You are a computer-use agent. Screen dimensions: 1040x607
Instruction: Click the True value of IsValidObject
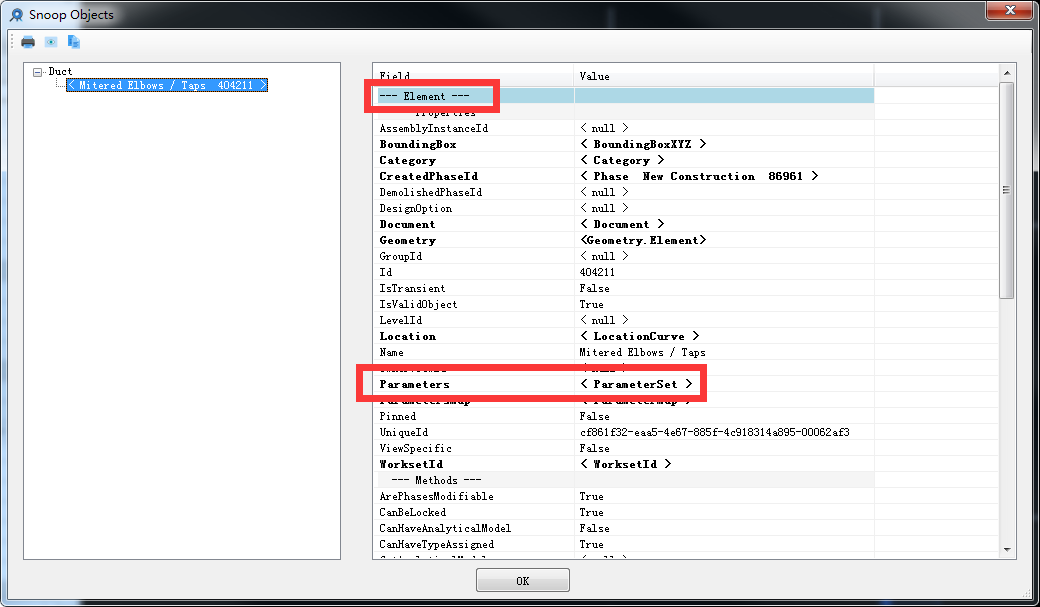pyautogui.click(x=592, y=304)
